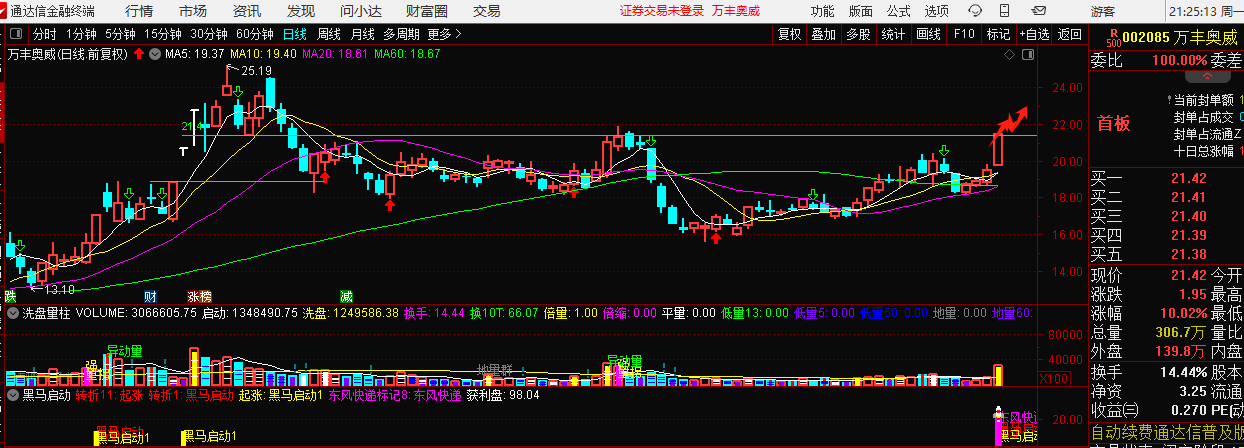
Task: Open the 版面 menu
Action: pos(860,11)
